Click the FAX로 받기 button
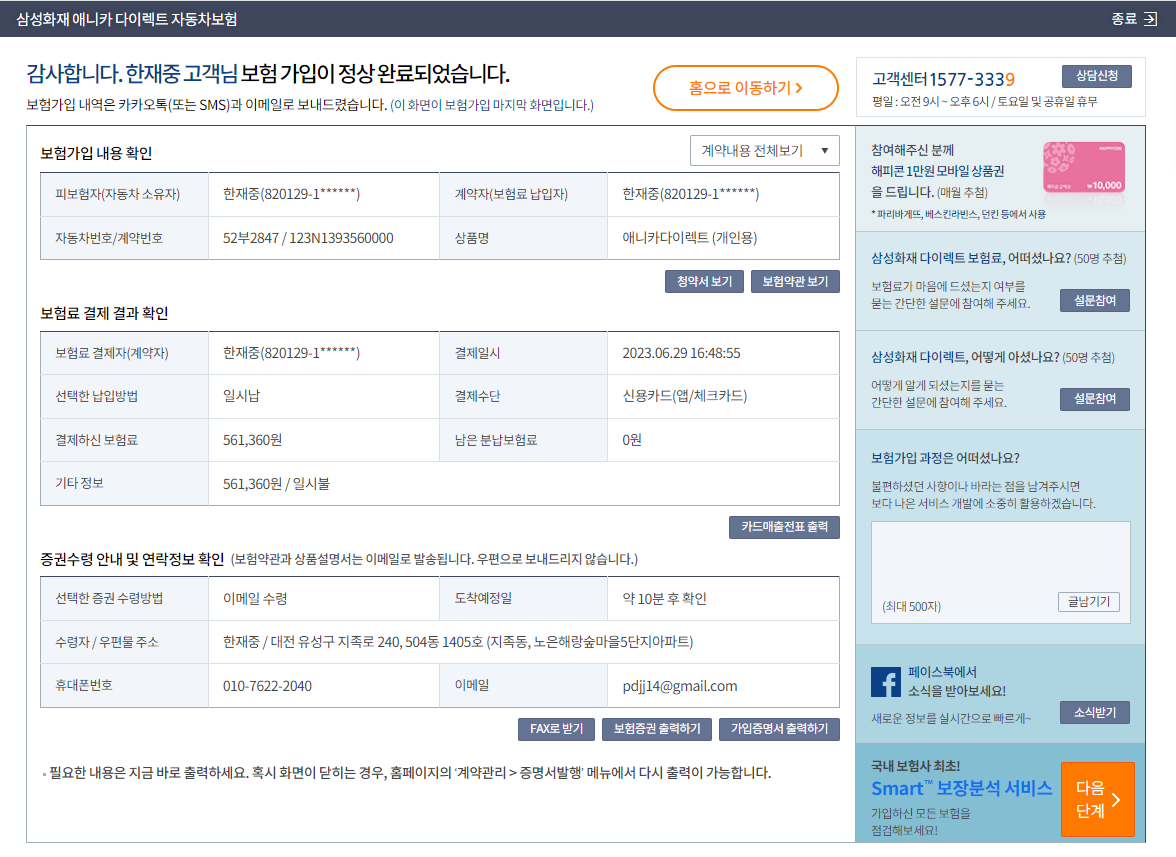 556,729
